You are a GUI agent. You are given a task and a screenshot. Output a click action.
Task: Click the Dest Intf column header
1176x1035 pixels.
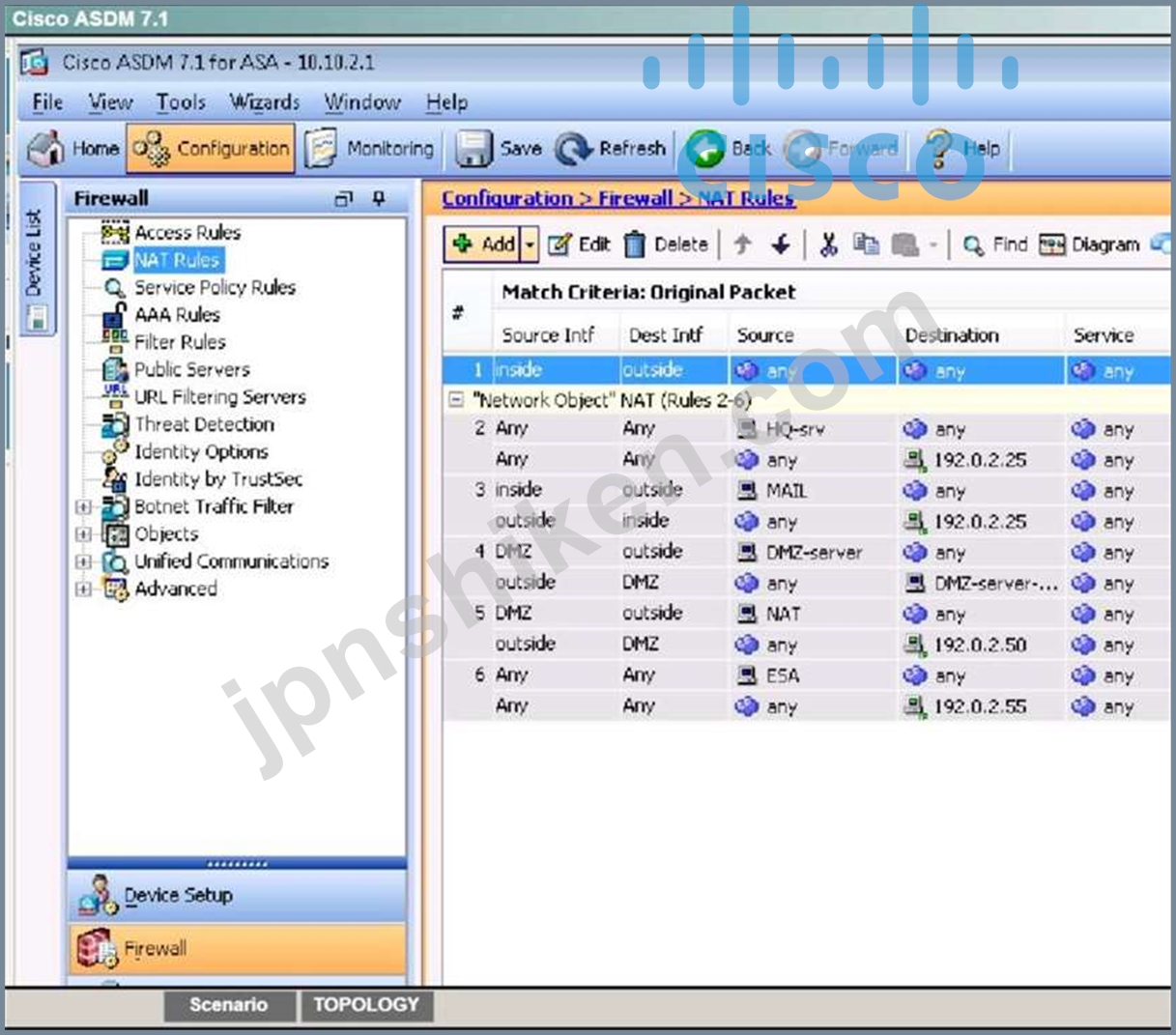[666, 335]
